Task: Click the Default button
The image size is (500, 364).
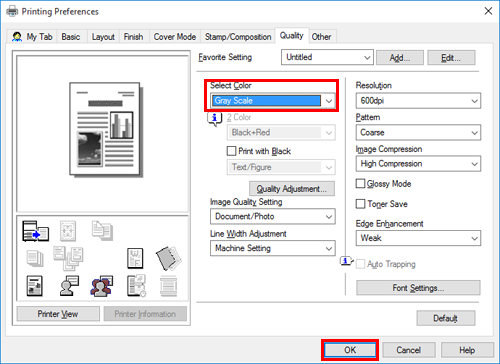Action: (x=446, y=318)
